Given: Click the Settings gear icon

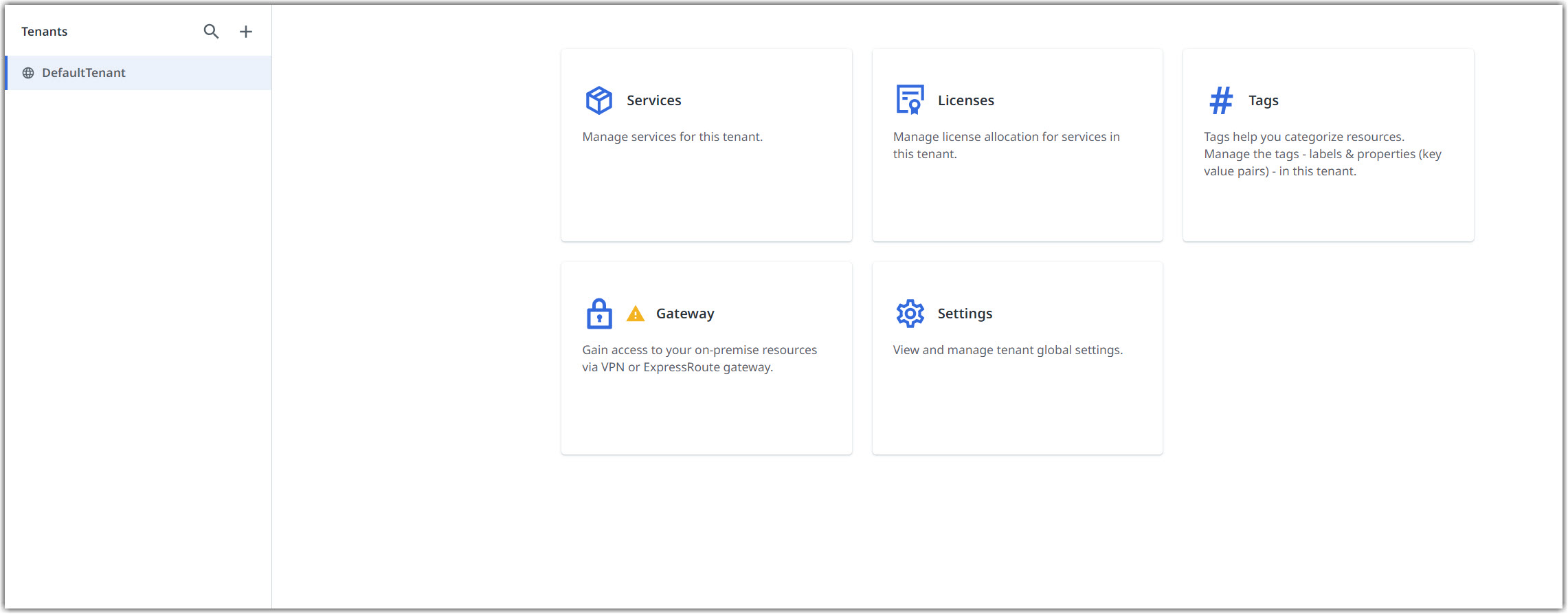Looking at the screenshot, I should click(910, 314).
